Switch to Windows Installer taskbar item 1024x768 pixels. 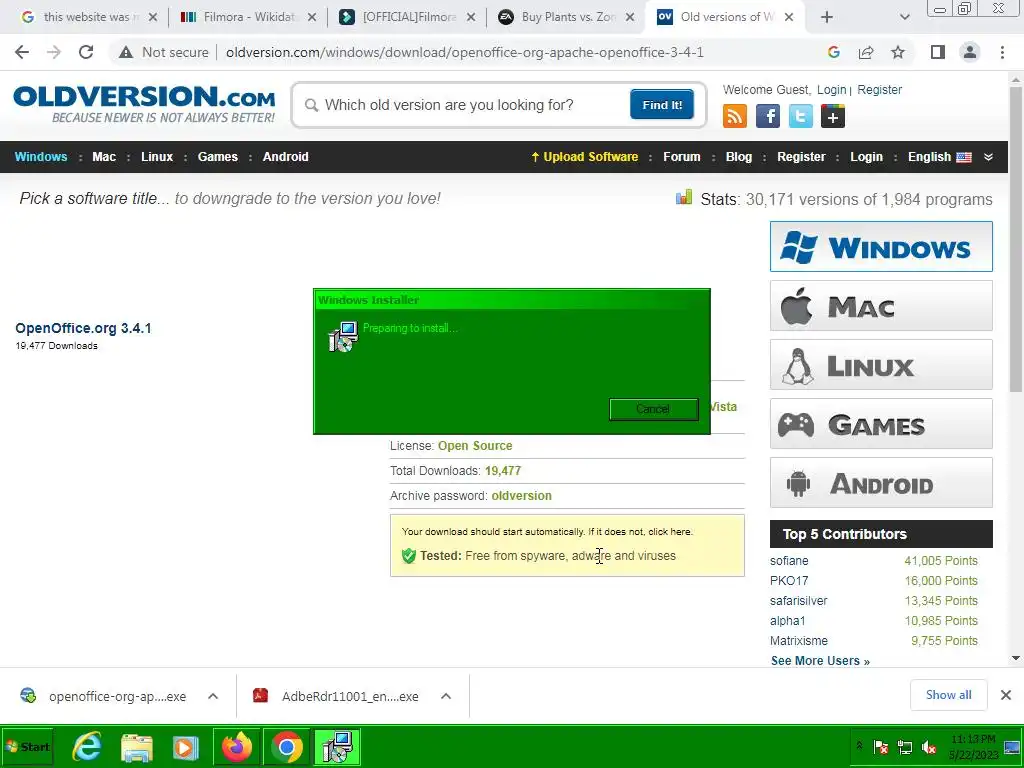tap(337, 746)
